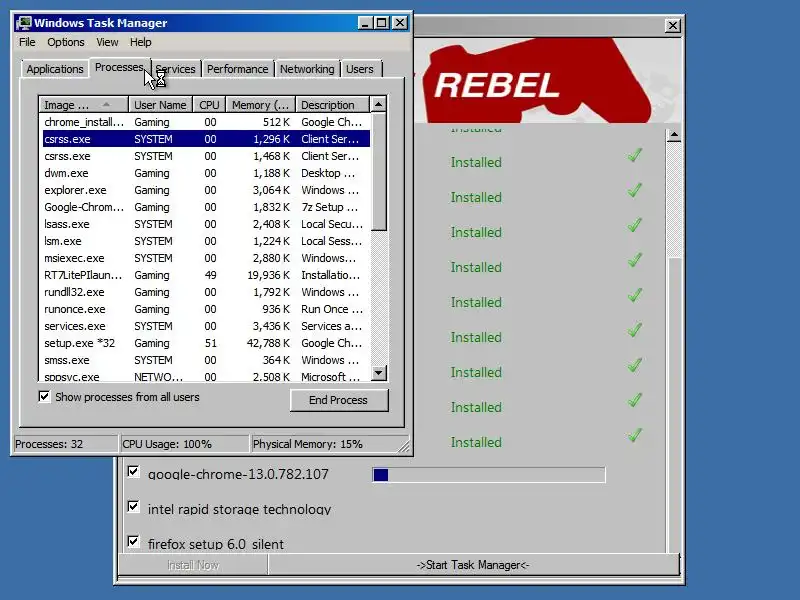The image size is (800, 600).
Task: Select the explorer.exe process
Action: click(x=204, y=190)
